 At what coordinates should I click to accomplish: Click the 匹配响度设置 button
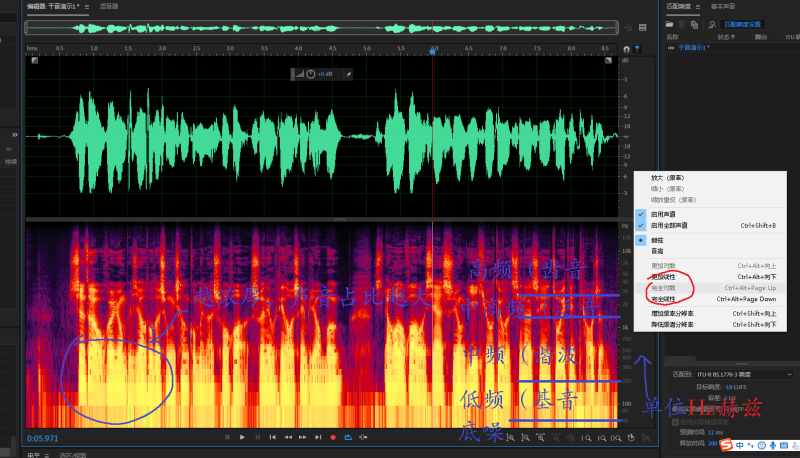[745, 23]
